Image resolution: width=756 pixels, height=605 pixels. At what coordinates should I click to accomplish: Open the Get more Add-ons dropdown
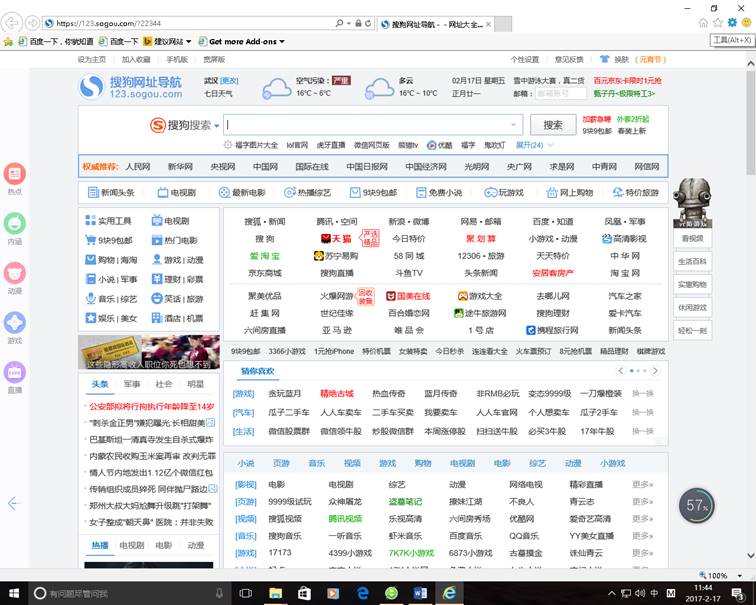point(243,41)
